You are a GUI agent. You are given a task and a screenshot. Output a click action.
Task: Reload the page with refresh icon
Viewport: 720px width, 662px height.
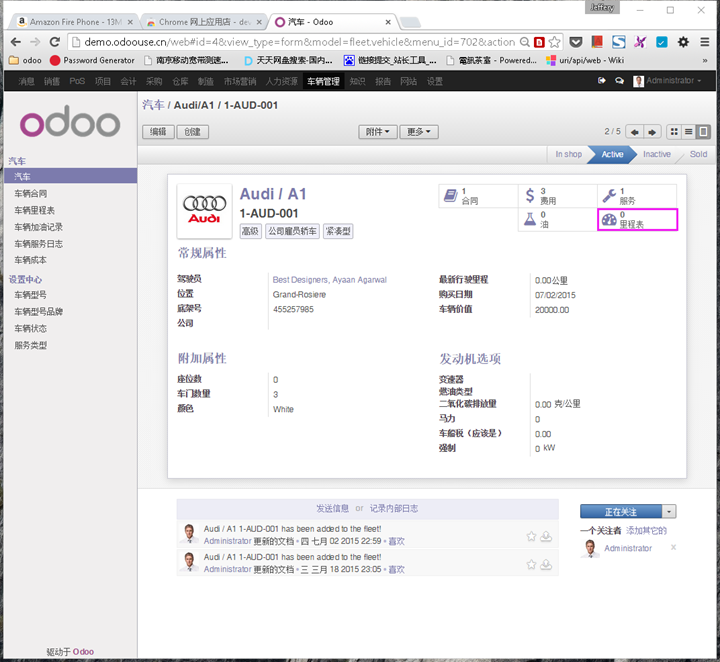(55, 42)
